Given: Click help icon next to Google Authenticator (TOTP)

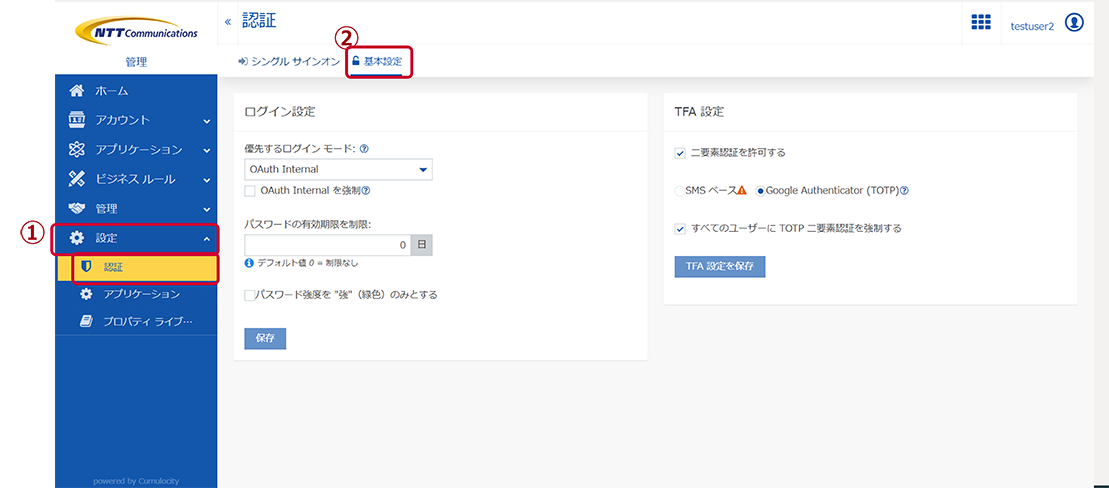Looking at the screenshot, I should (904, 190).
